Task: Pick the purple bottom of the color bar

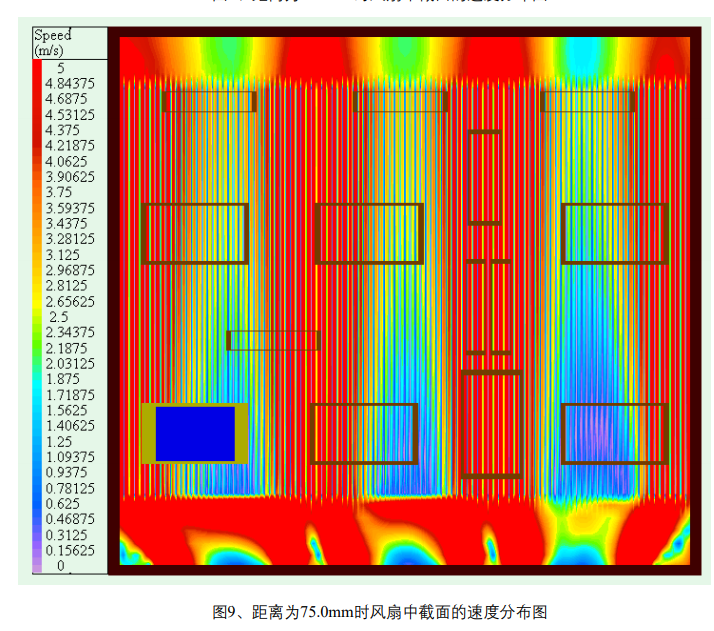Action: (37, 564)
